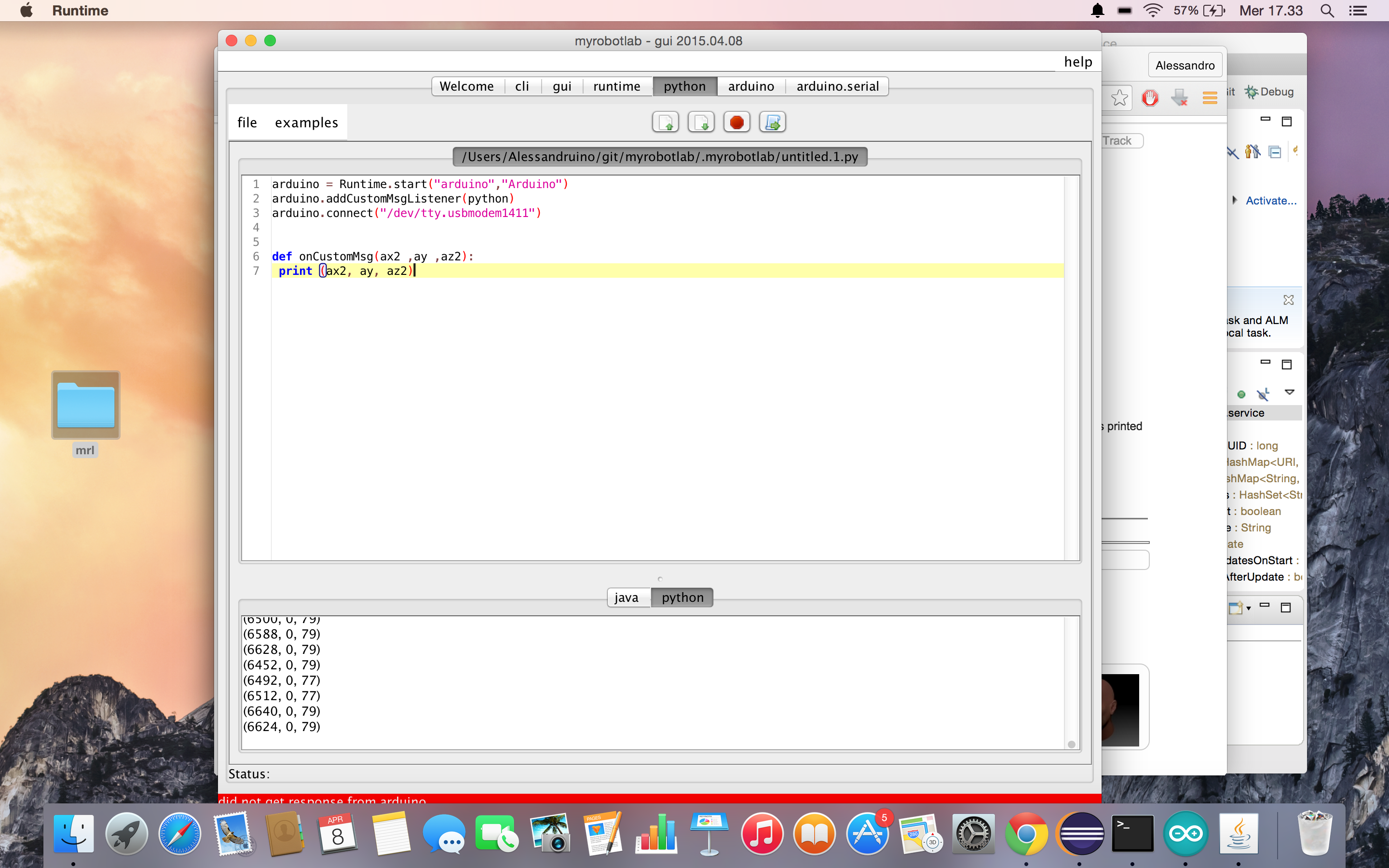Open the examples menu
The width and height of the screenshot is (1389, 868).
tap(307, 122)
